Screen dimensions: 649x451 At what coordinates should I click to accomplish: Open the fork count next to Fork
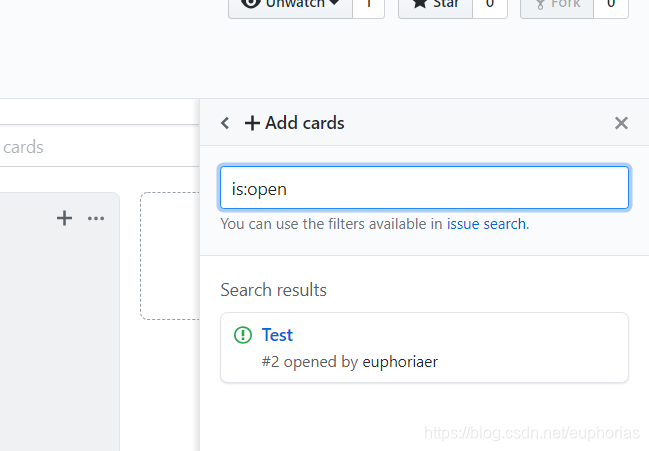coord(611,5)
